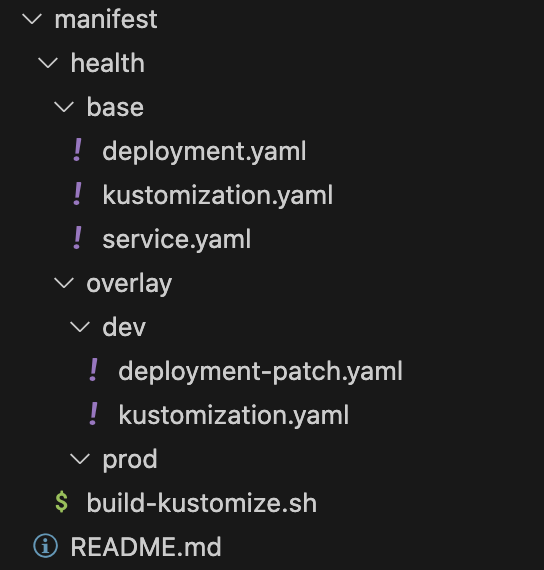Click the YAML icon beside base deployment.yaml
This screenshot has width=544, height=570.
(x=77, y=150)
